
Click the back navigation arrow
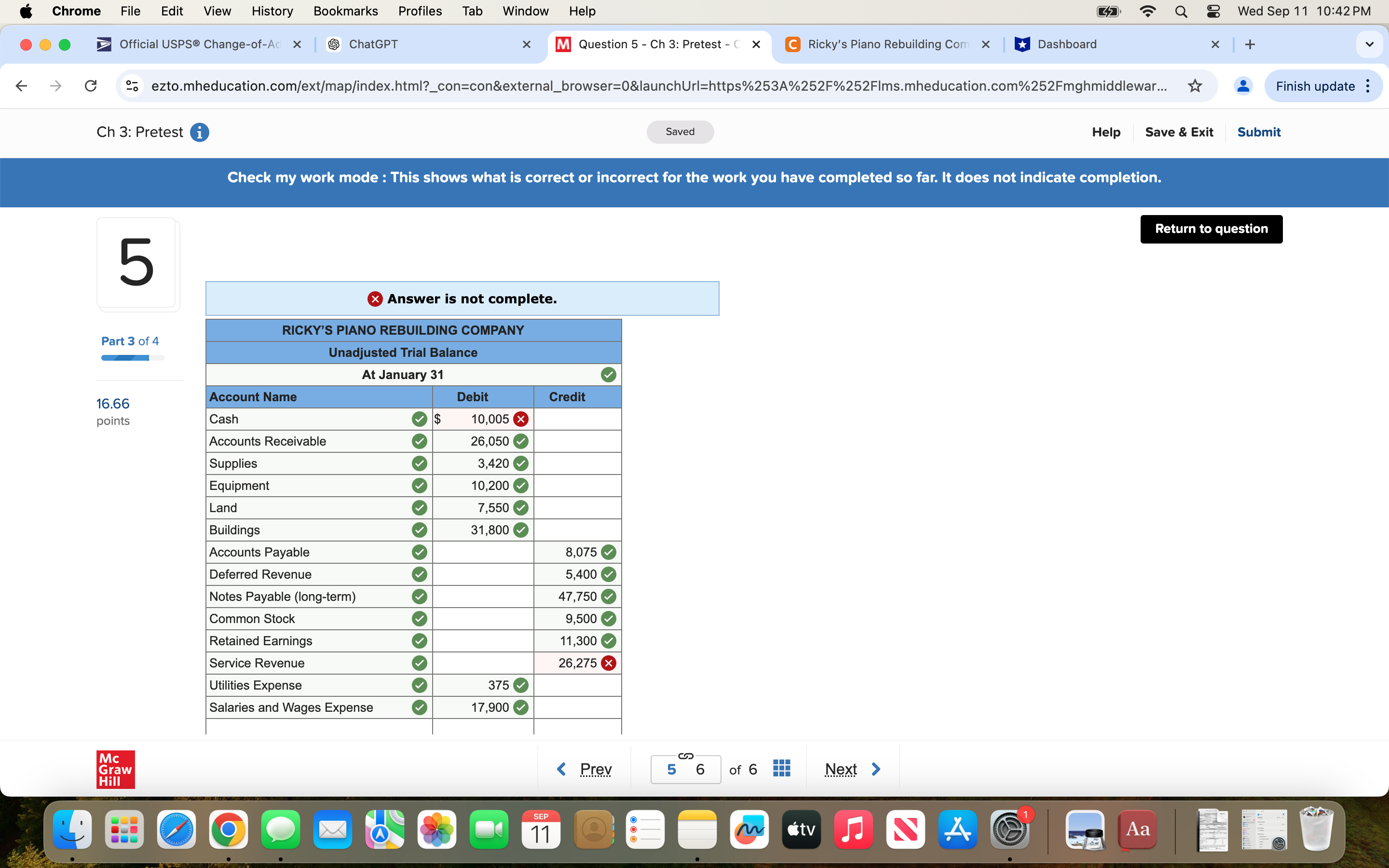[21, 85]
